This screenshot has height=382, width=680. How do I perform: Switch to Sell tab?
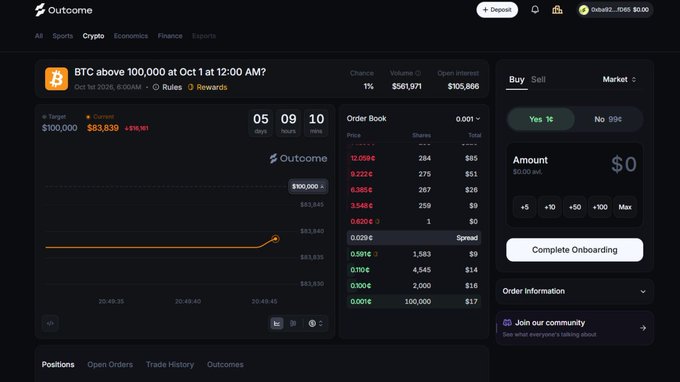[538, 80]
